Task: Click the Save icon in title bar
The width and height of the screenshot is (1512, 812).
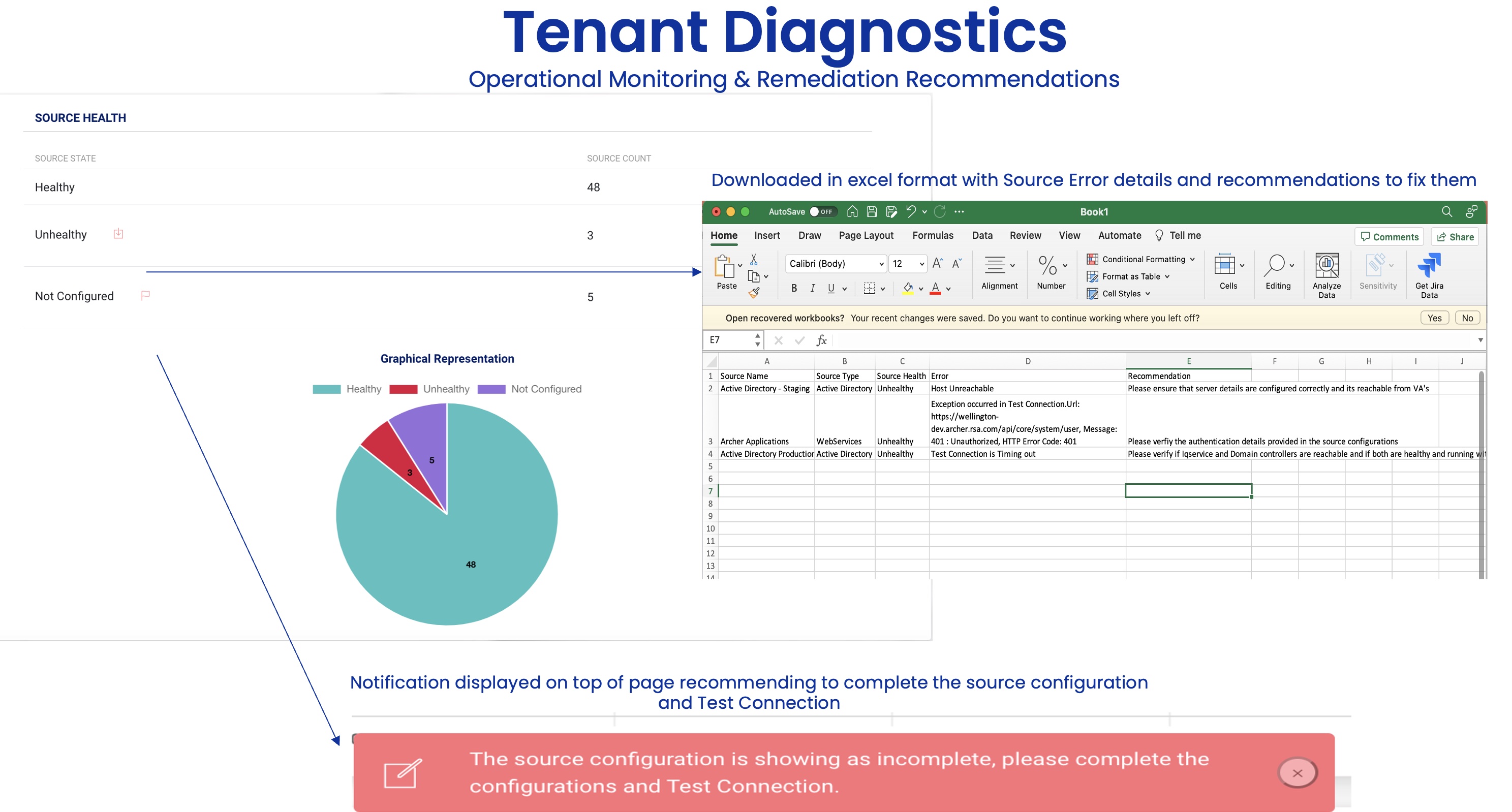Action: pos(872,212)
